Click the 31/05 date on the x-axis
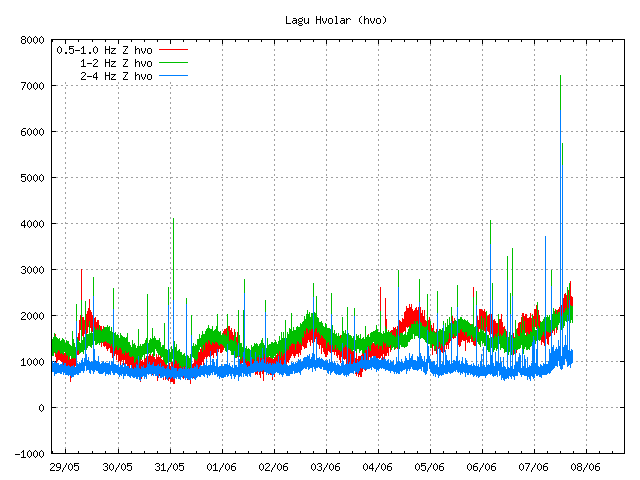 169,467
